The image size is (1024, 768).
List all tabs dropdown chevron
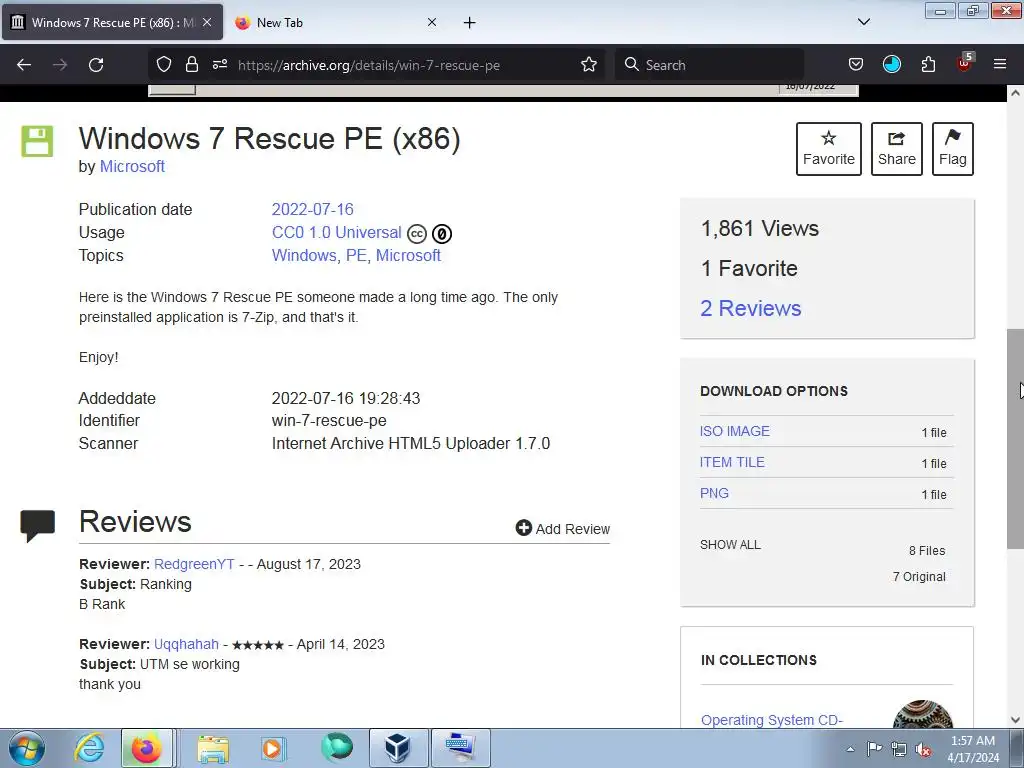(863, 22)
